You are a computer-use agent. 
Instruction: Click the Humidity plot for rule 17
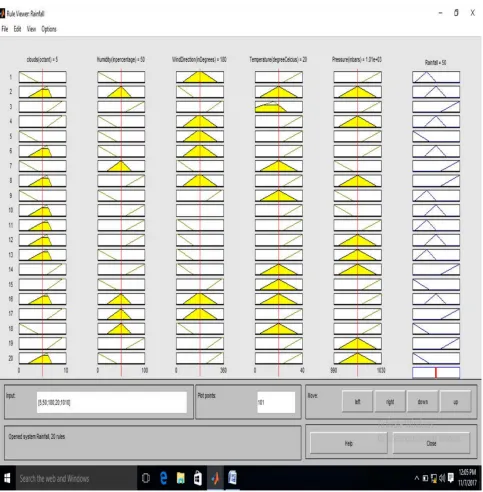[121, 314]
